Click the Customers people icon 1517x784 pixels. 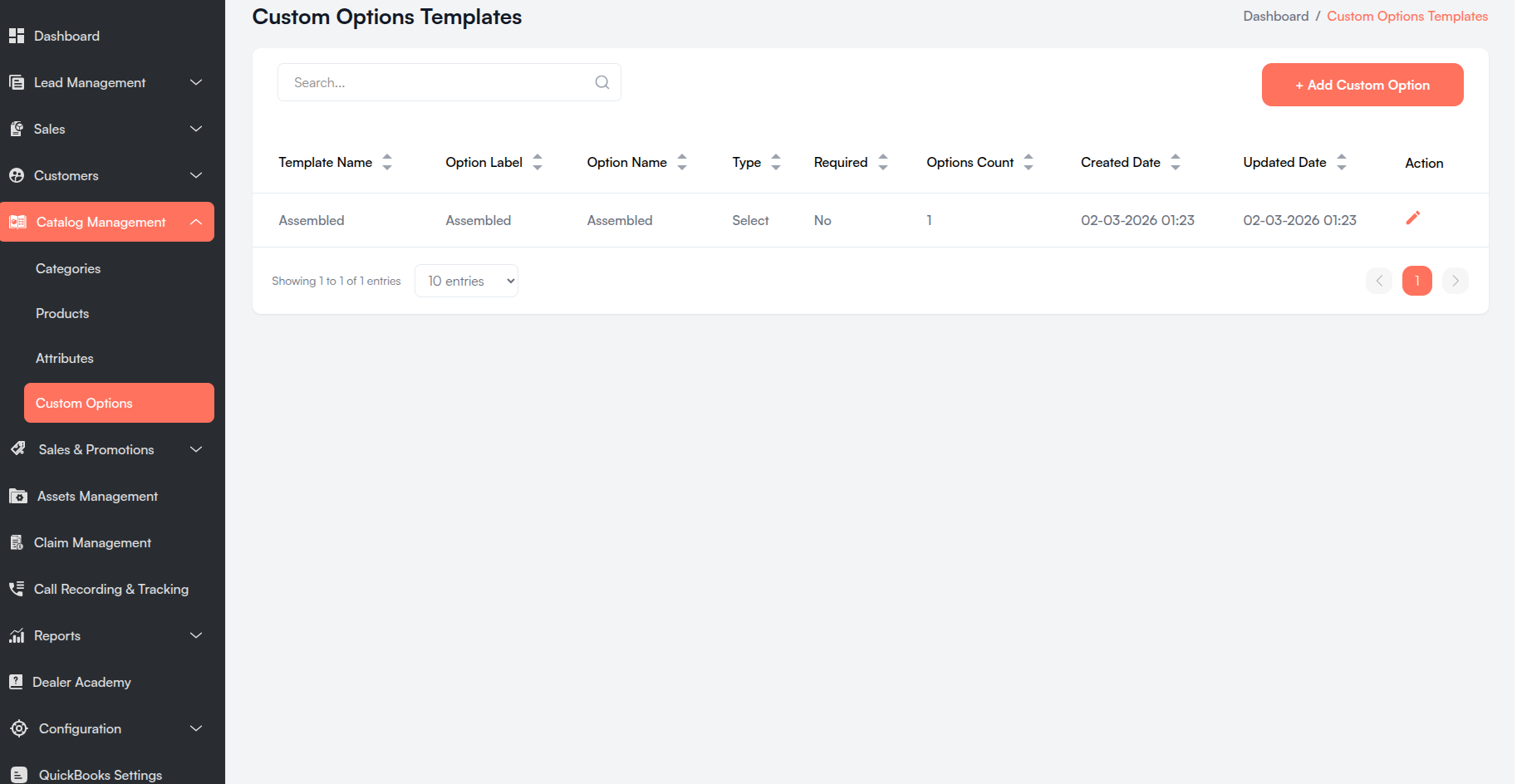point(17,175)
